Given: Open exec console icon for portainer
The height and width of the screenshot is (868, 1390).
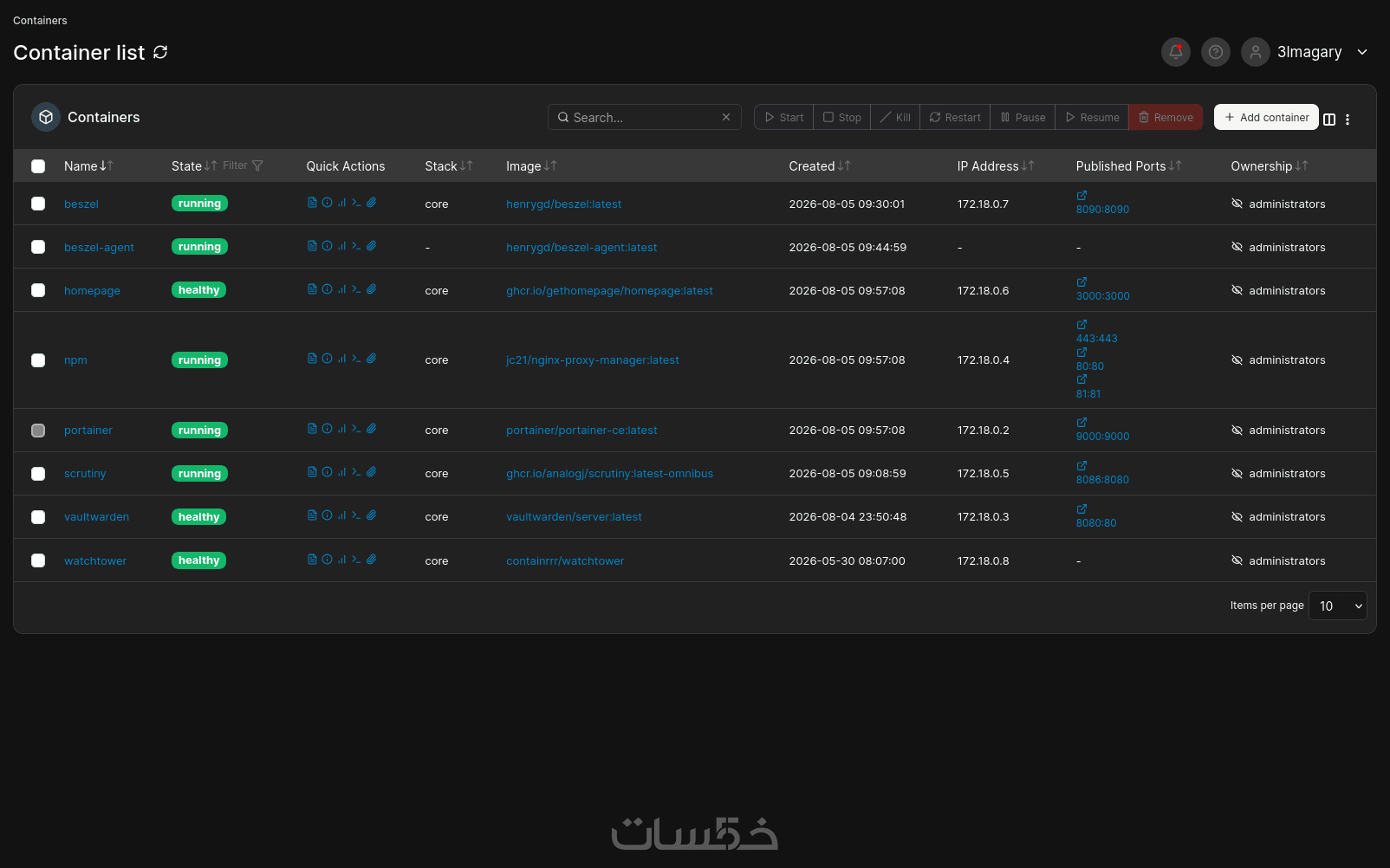Looking at the screenshot, I should [x=356, y=429].
